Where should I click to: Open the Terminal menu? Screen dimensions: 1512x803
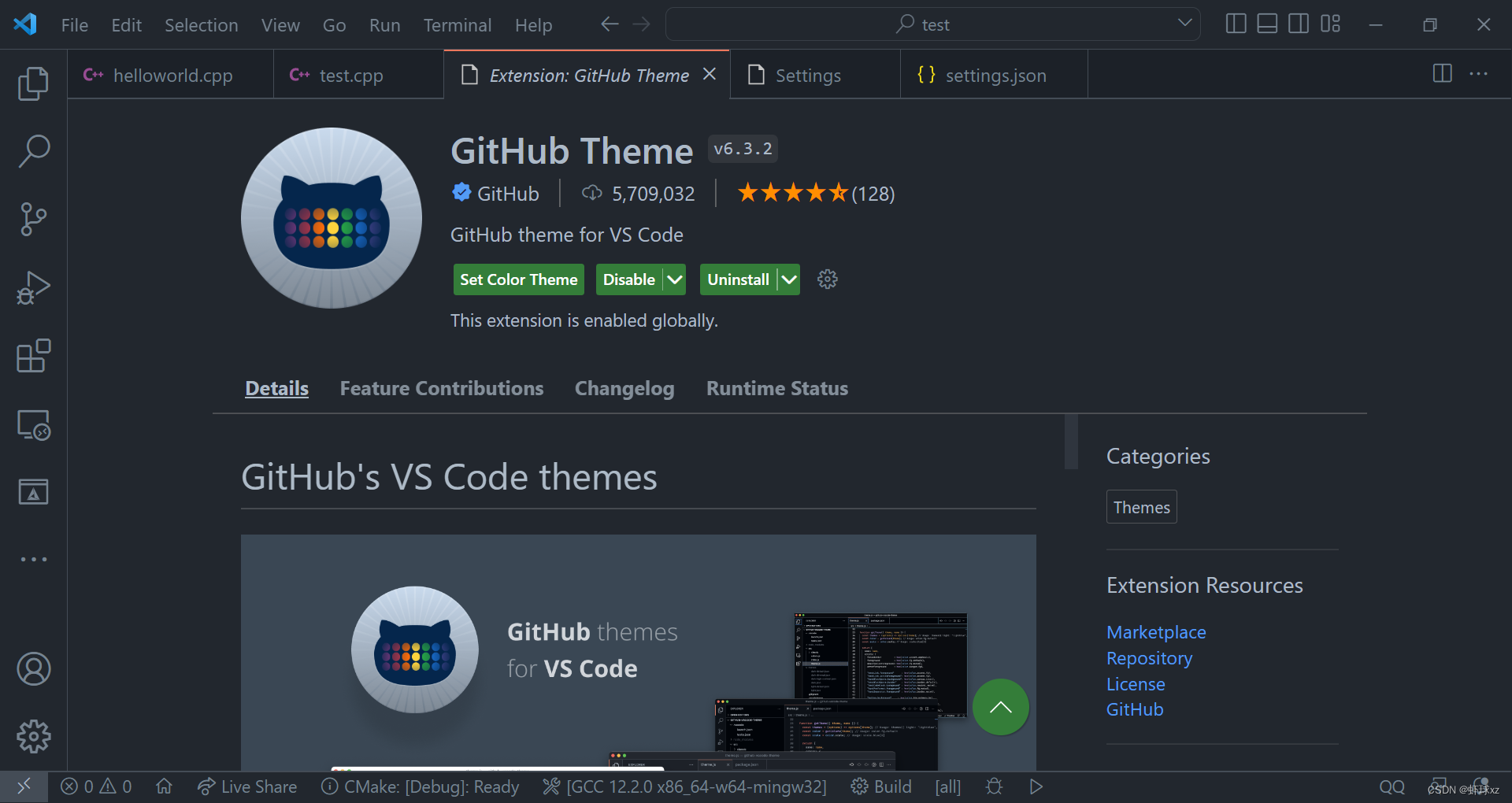click(457, 25)
